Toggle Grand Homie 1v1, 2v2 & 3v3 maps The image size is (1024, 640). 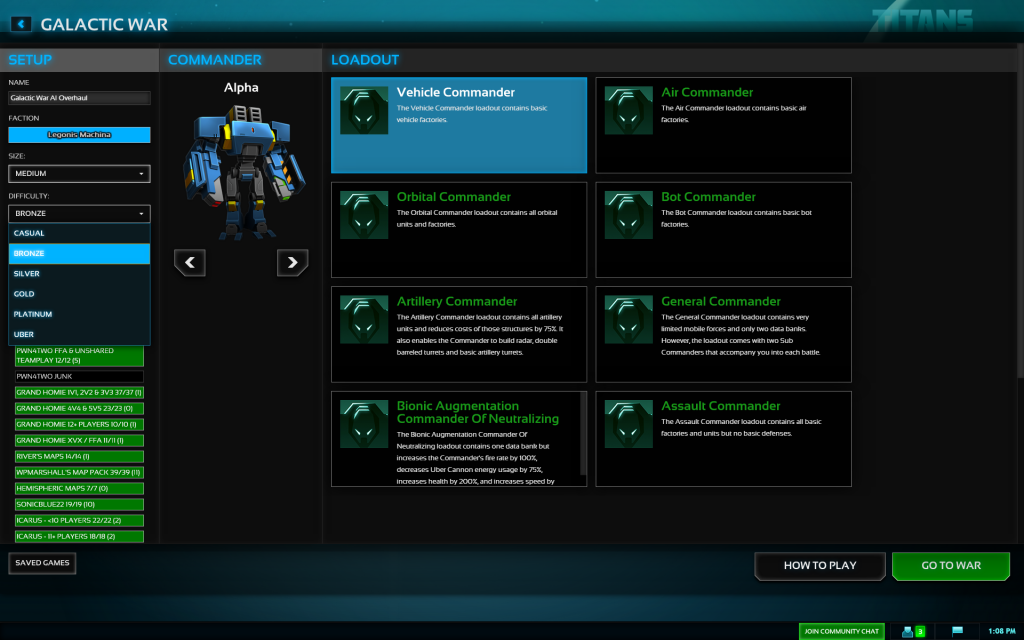pyautogui.click(x=79, y=392)
